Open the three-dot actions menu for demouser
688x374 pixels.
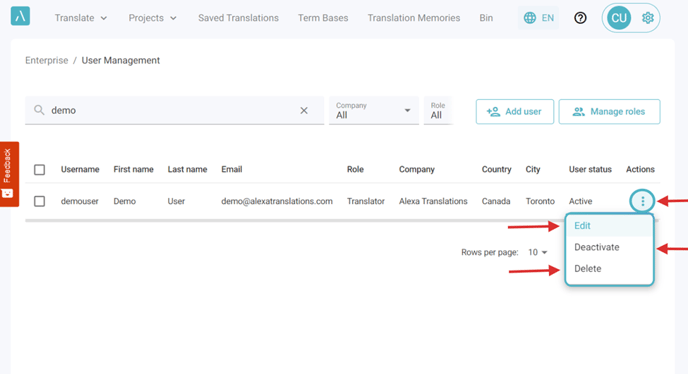tap(642, 201)
